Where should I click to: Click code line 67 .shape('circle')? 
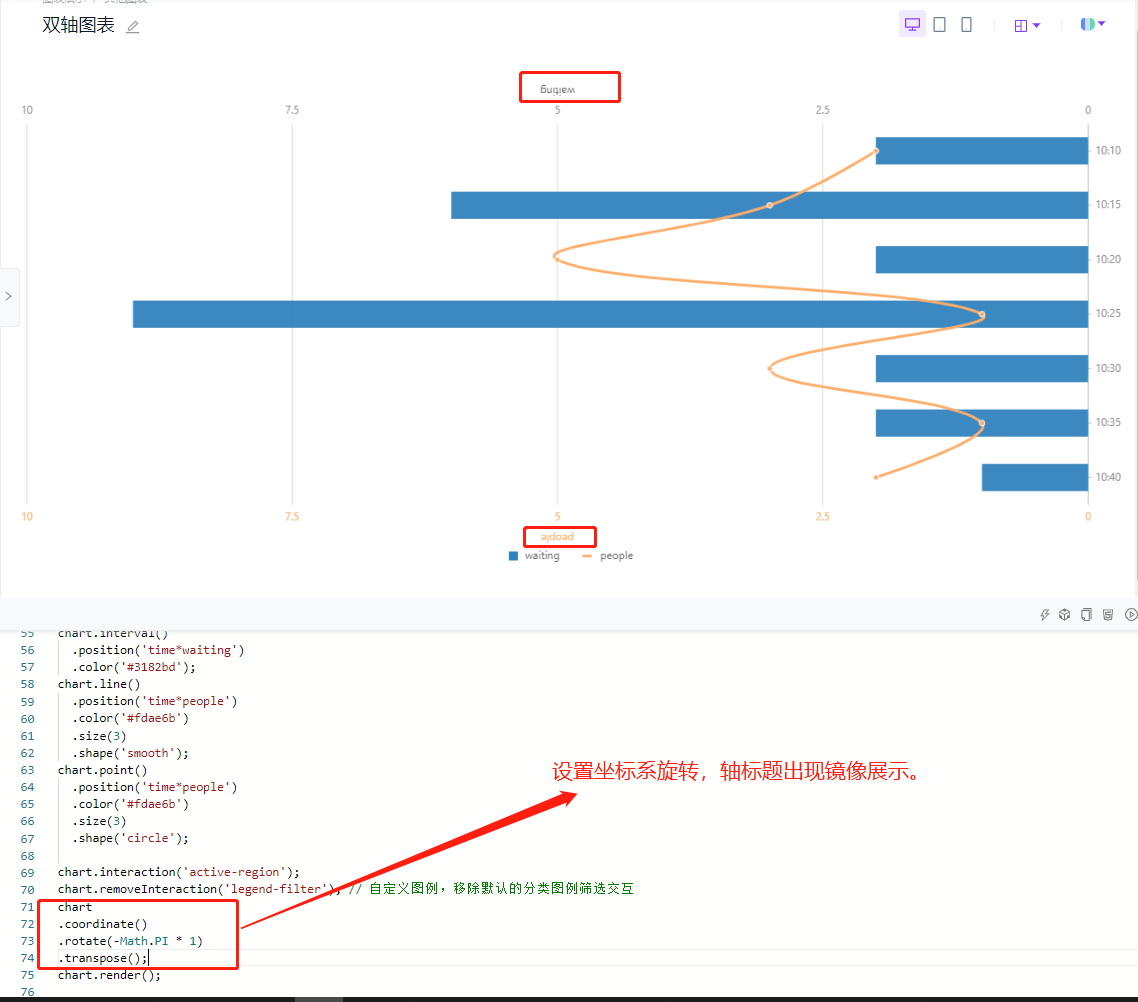(x=130, y=838)
